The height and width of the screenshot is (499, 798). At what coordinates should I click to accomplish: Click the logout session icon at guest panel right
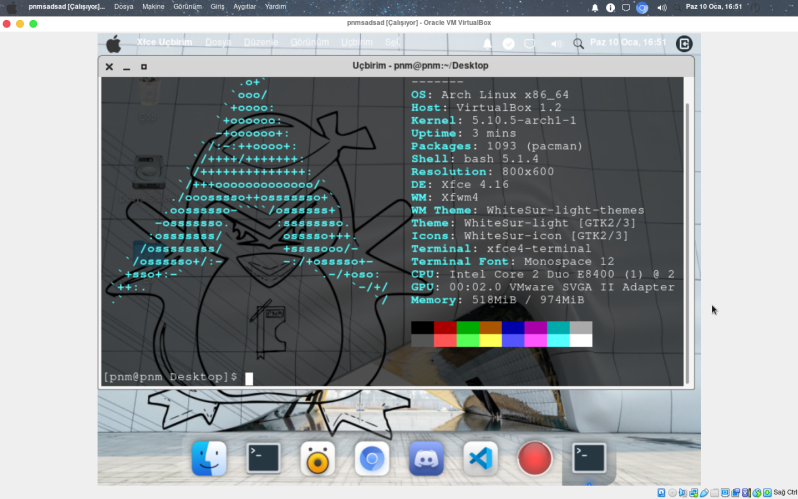(684, 44)
